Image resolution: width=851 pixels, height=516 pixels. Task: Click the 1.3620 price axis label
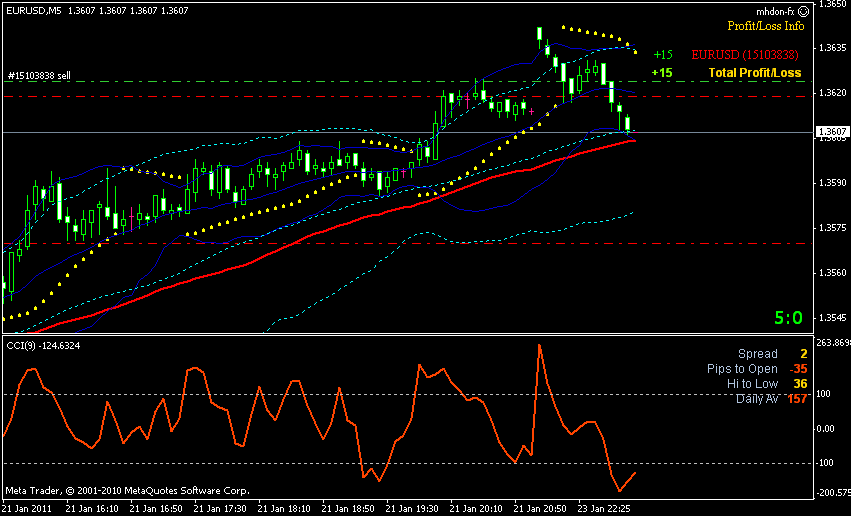(833, 93)
